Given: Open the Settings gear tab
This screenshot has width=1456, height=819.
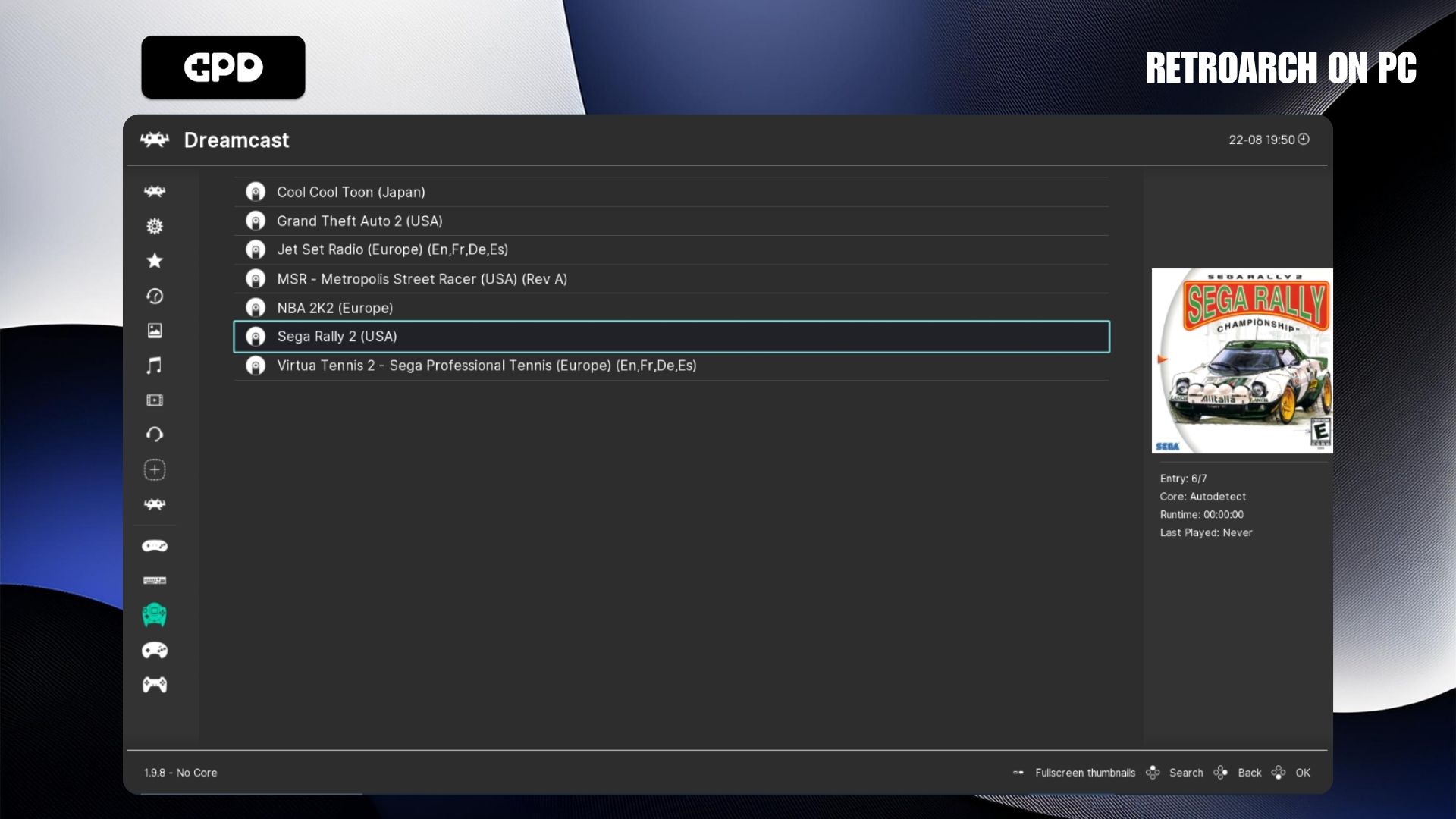Looking at the screenshot, I should (155, 226).
